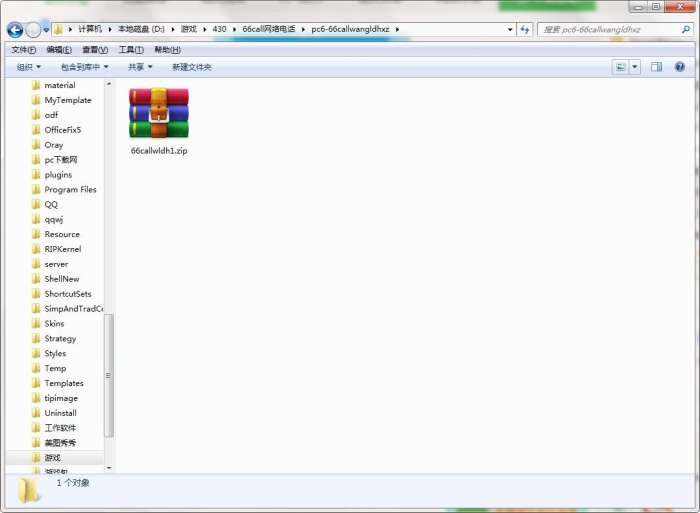Open the 组织 dropdown
The image size is (700, 513).
[x=29, y=67]
